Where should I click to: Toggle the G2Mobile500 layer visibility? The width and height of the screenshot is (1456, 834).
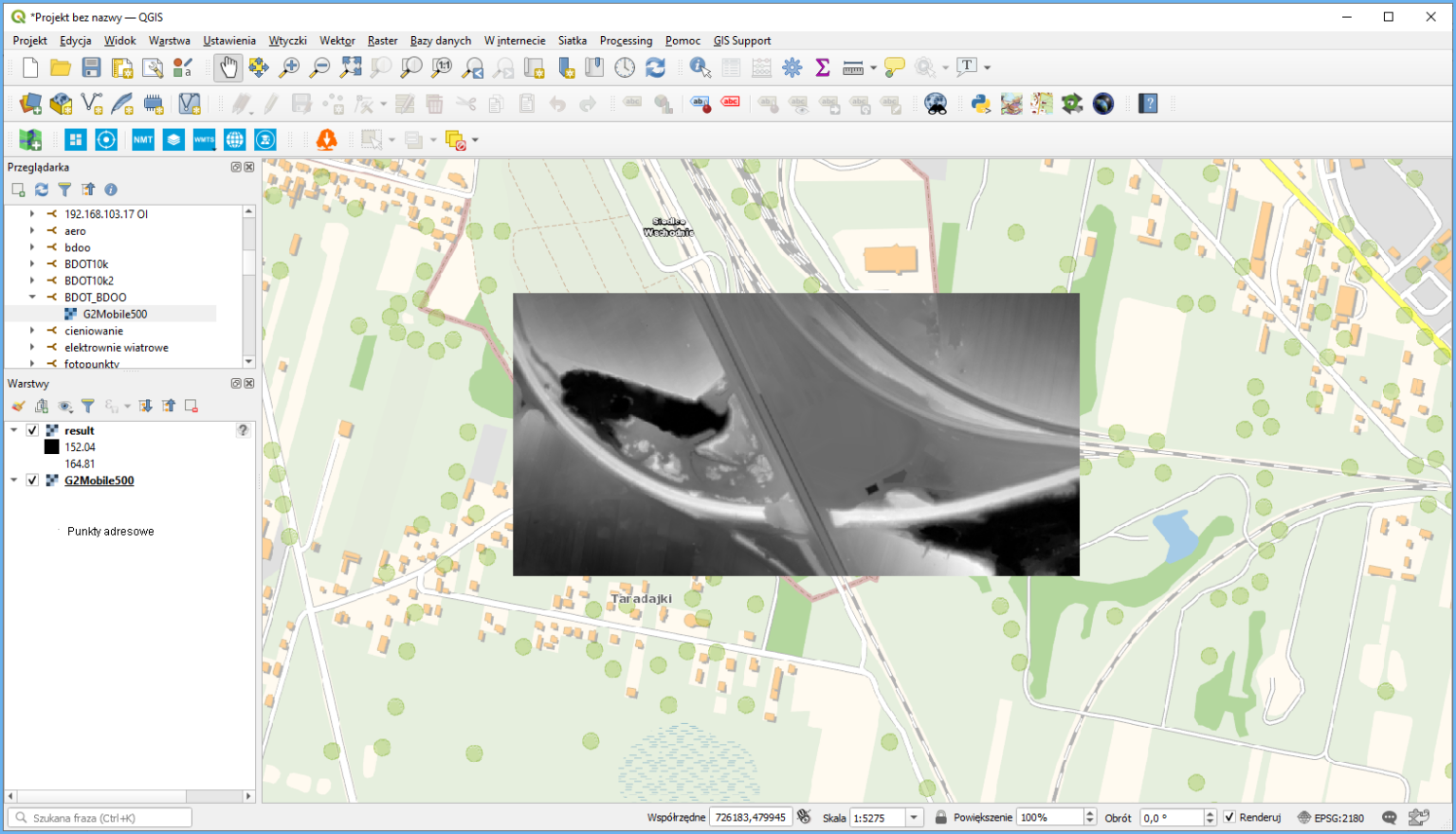34,480
